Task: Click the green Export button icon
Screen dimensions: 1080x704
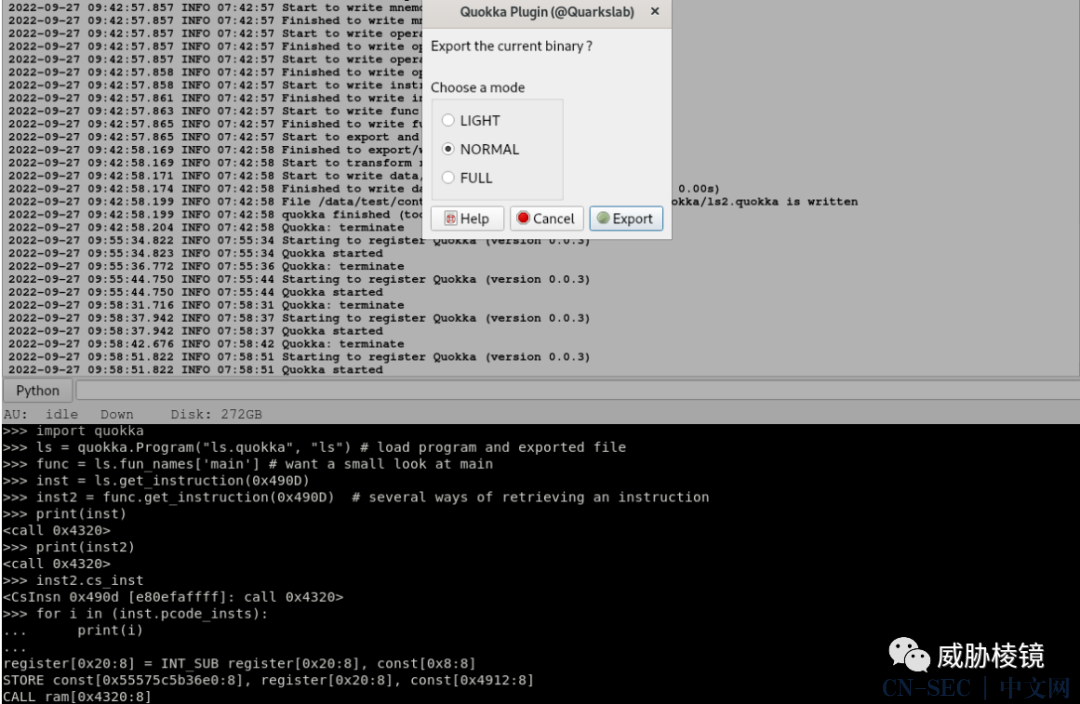Action: pyautogui.click(x=603, y=218)
